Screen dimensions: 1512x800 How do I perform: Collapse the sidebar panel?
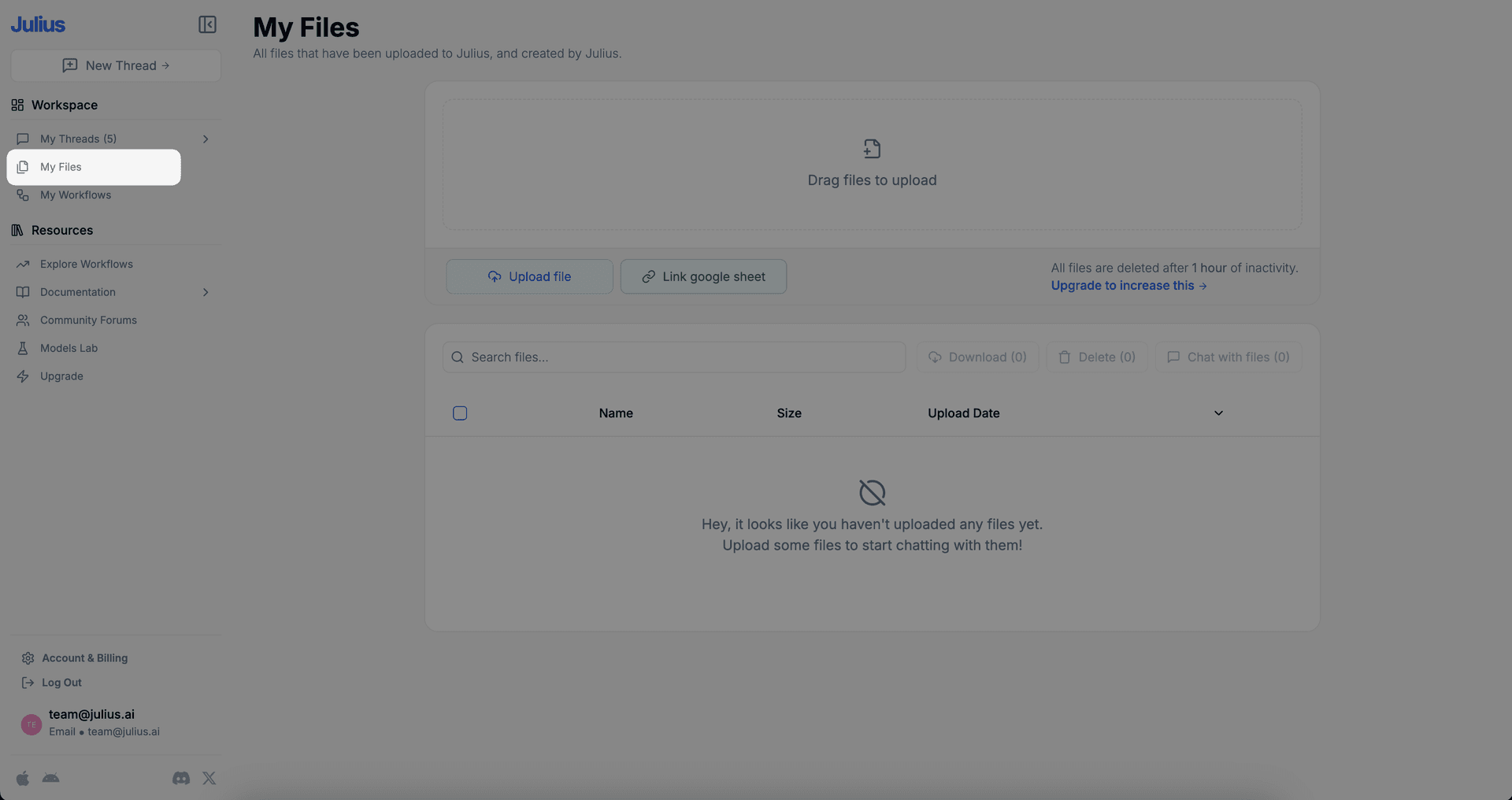(207, 24)
